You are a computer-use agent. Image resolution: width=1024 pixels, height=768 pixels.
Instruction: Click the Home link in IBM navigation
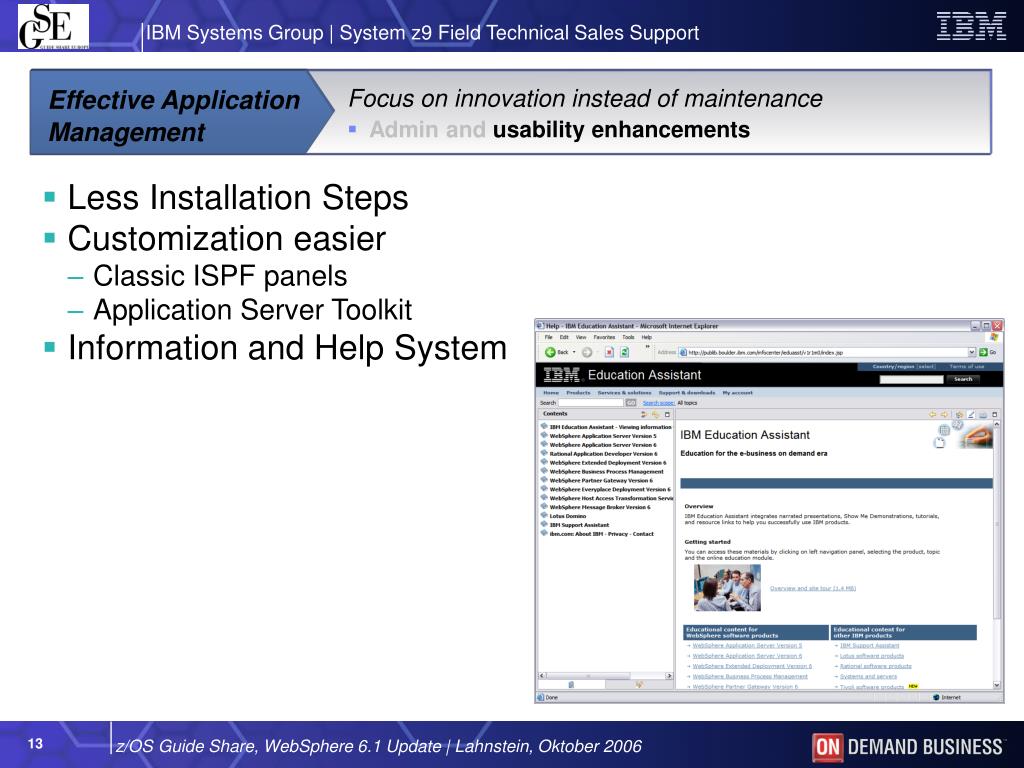click(x=551, y=392)
